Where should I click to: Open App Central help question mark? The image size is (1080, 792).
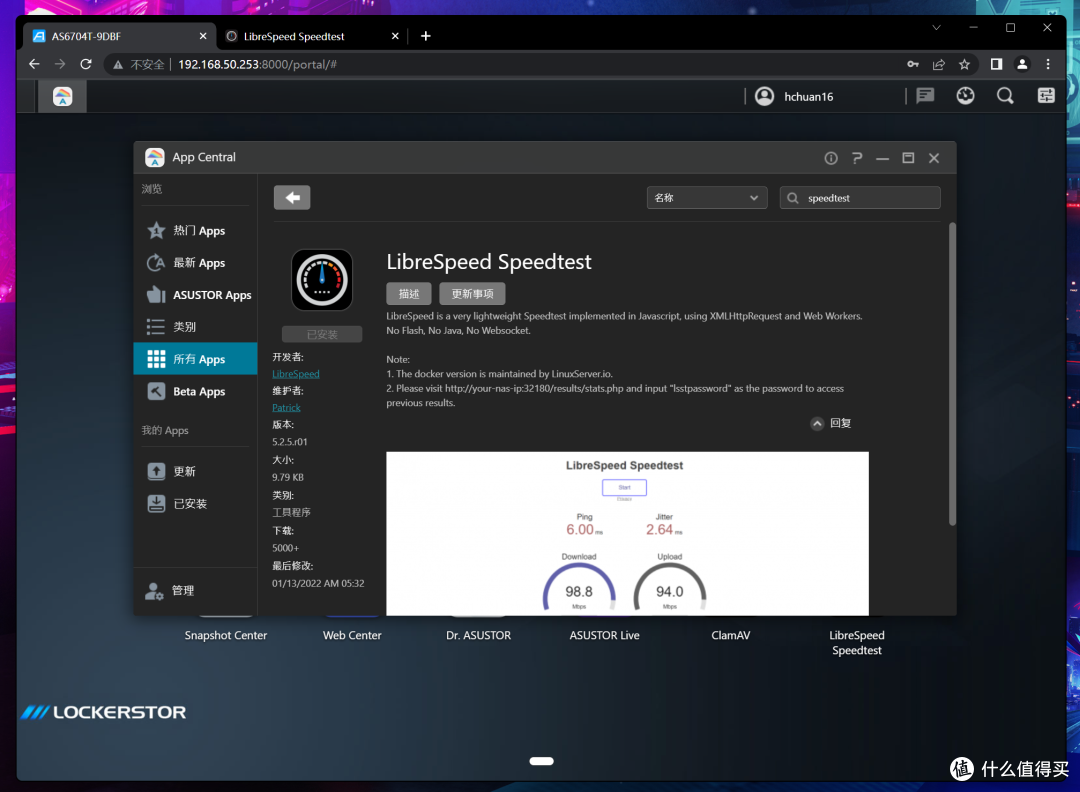(x=857, y=158)
